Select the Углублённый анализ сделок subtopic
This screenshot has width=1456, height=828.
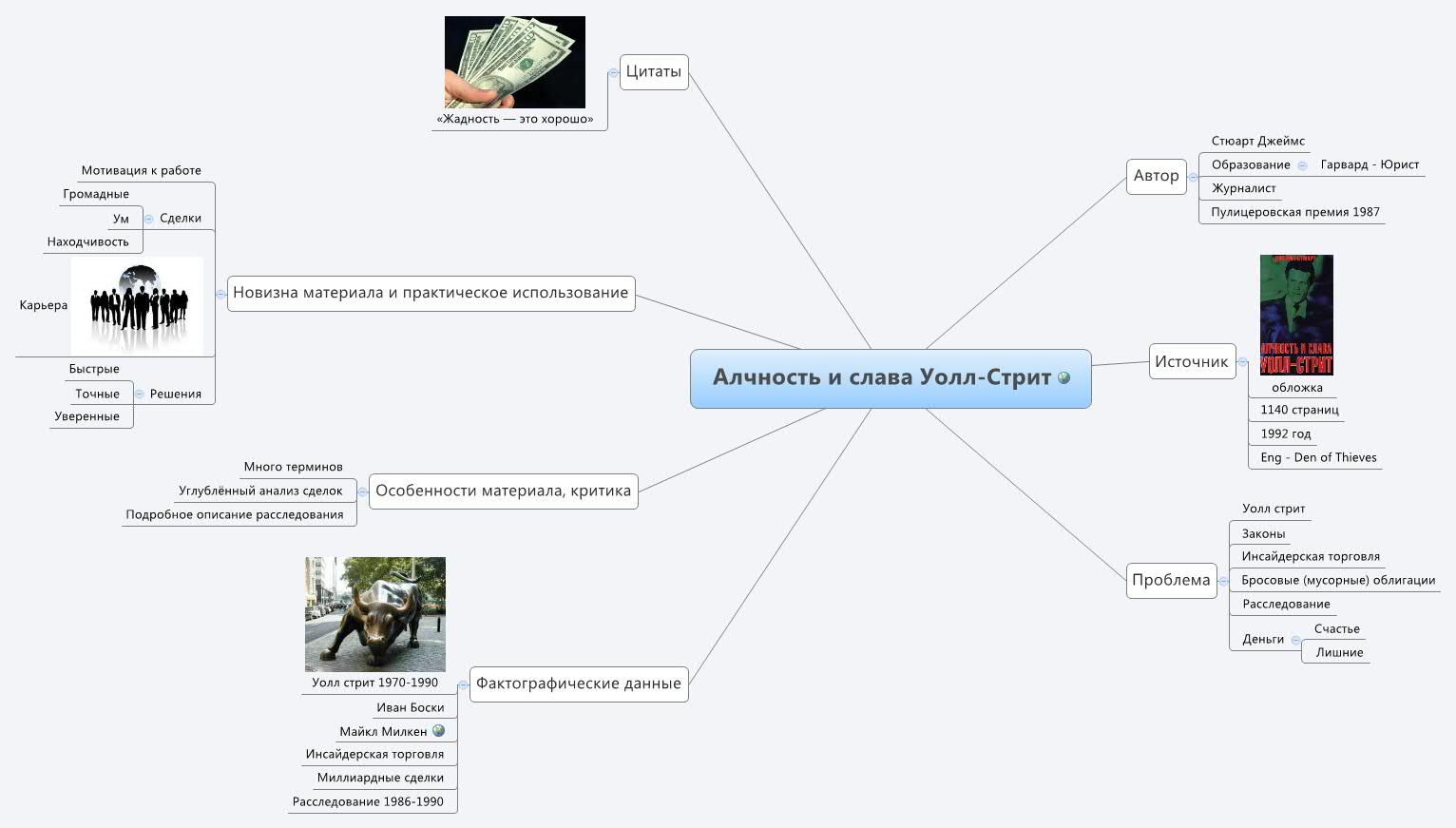[260, 491]
